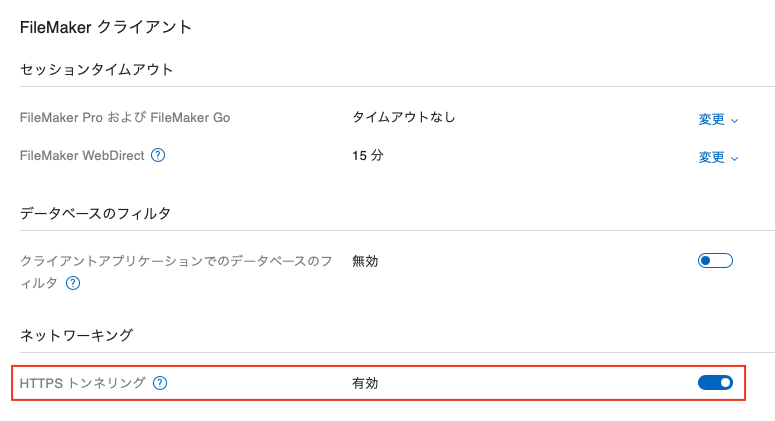The image size is (775, 421).
Task: Disable the HTTPS トンネリング toggle
Action: pos(715,382)
